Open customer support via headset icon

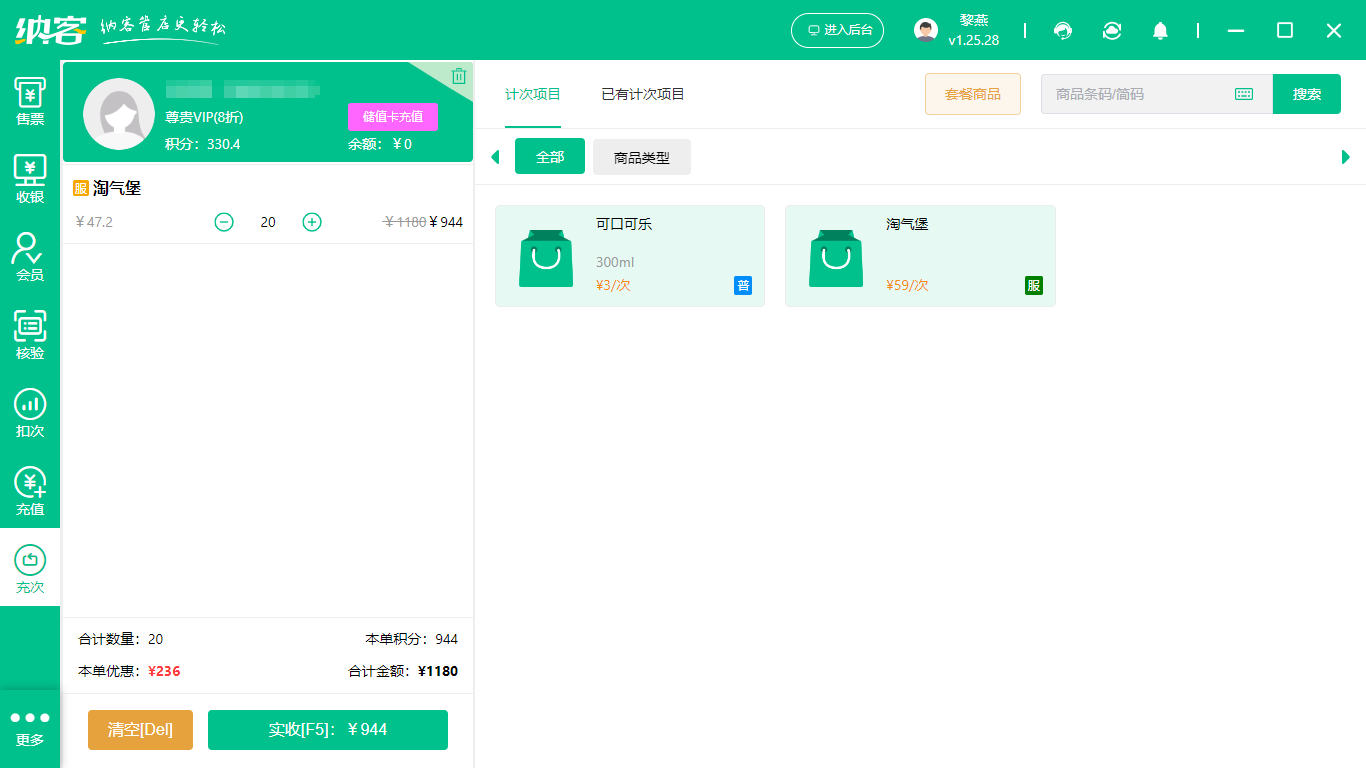click(x=1063, y=31)
